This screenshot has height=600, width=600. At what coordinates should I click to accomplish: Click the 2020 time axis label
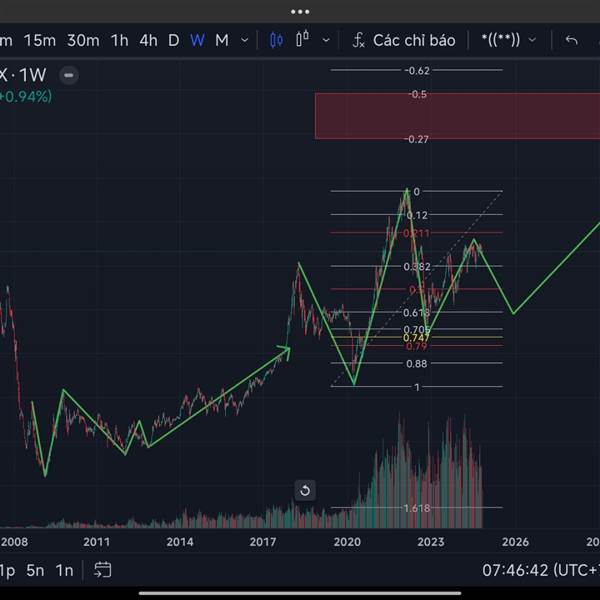point(347,542)
